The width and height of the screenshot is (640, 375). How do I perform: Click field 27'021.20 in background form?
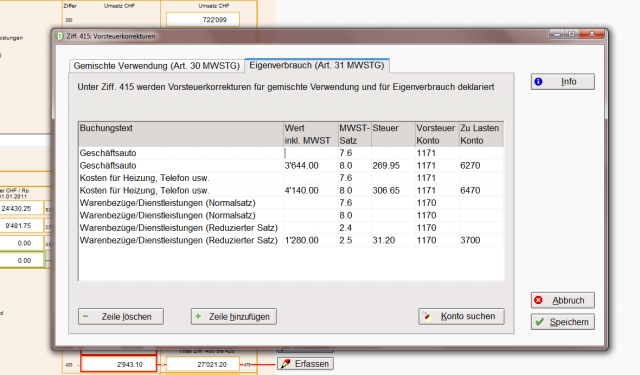[x=203, y=364]
